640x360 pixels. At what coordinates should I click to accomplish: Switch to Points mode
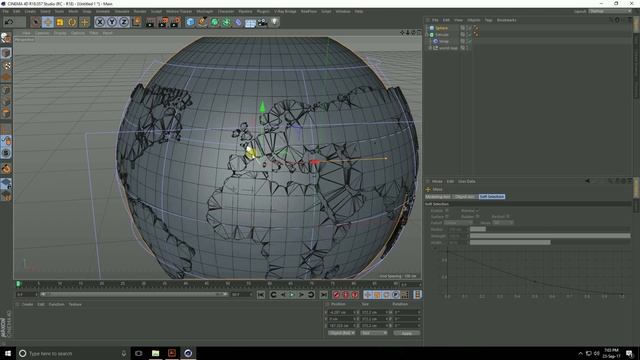tap(6, 90)
